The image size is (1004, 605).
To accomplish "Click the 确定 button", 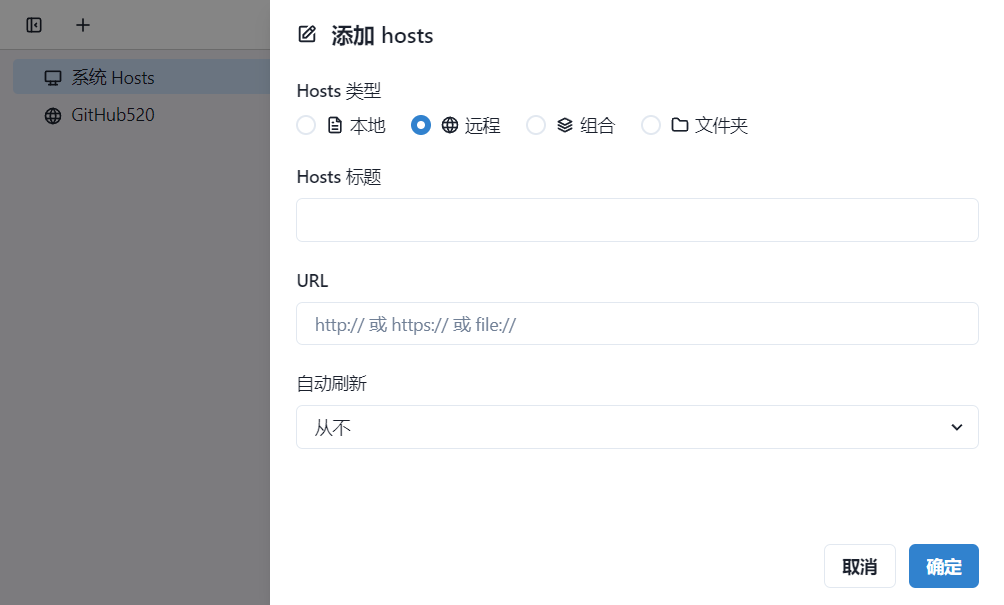I will (944, 566).
